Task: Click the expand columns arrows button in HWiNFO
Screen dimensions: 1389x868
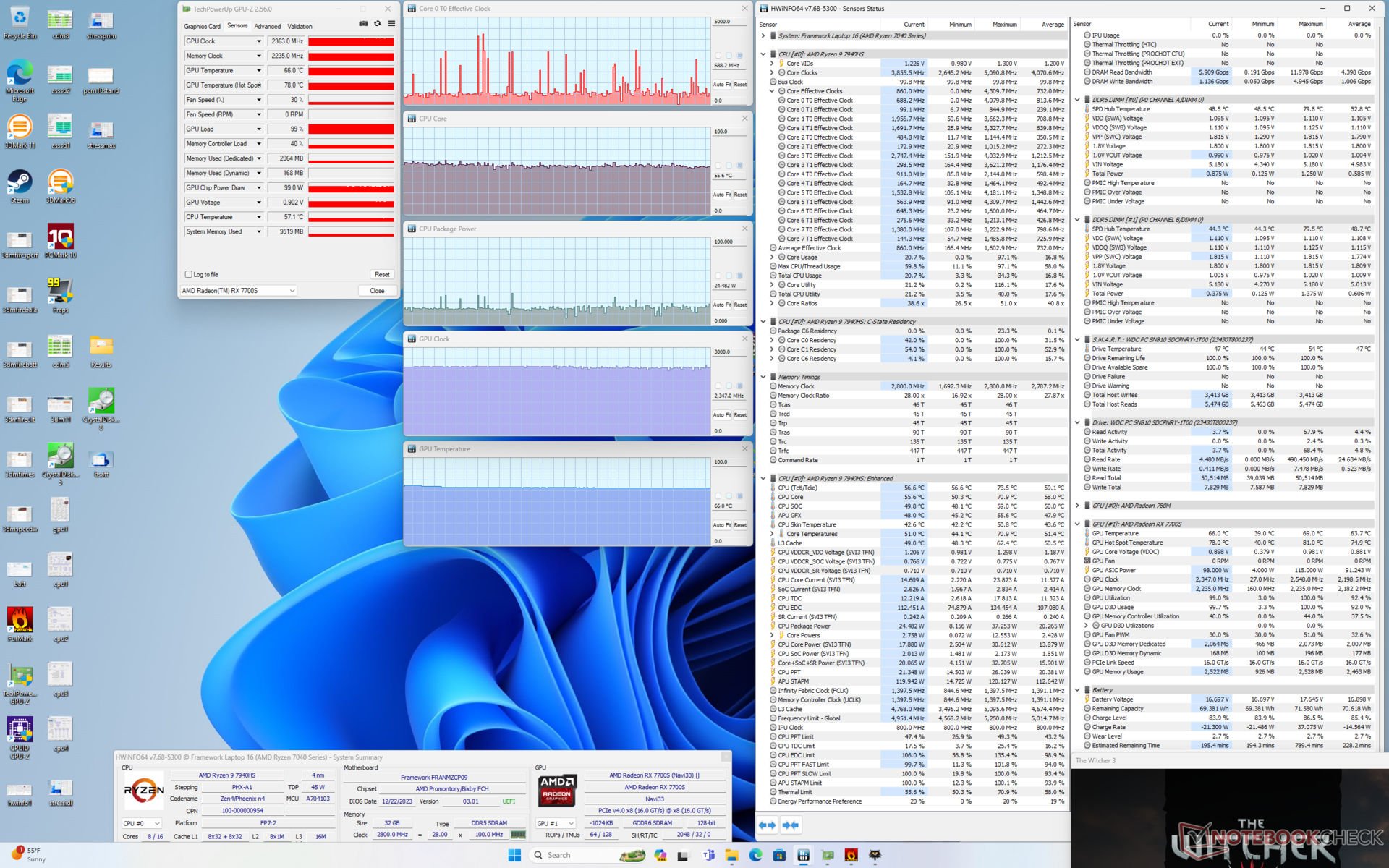Action: tap(767, 825)
